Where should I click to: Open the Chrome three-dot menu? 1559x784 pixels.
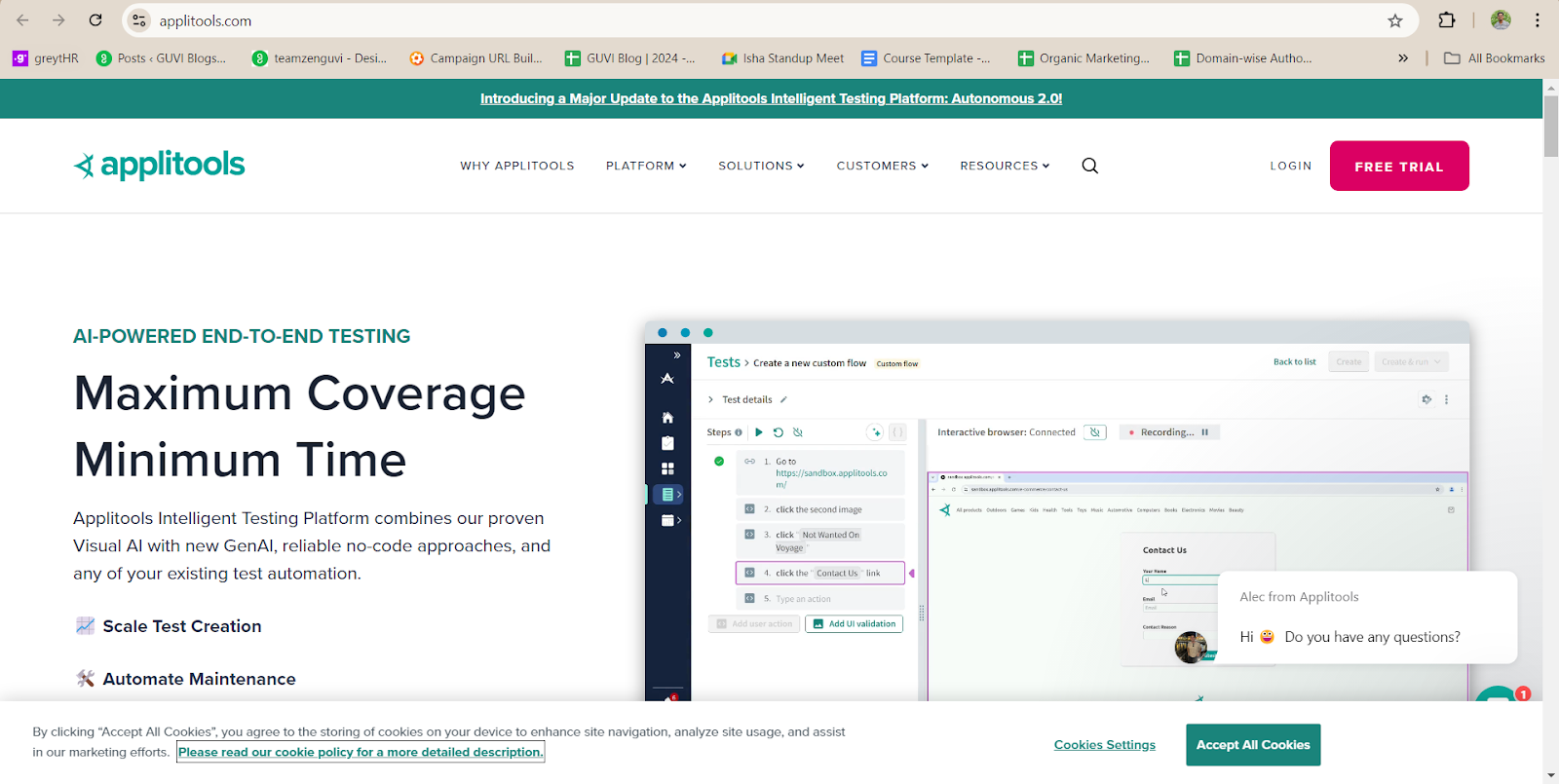pos(1538,20)
